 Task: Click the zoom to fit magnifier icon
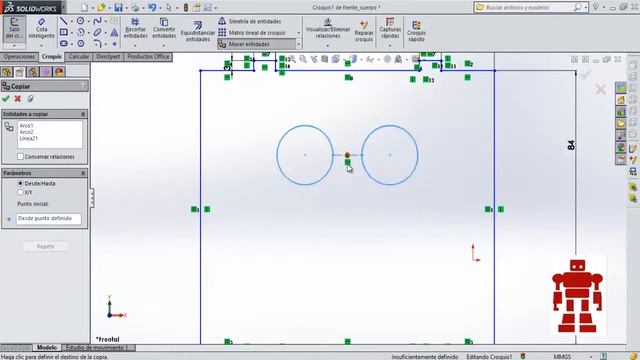tap(292, 60)
